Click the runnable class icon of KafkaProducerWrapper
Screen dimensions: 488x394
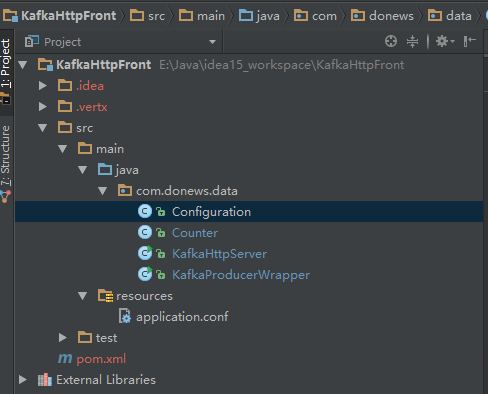point(145,274)
